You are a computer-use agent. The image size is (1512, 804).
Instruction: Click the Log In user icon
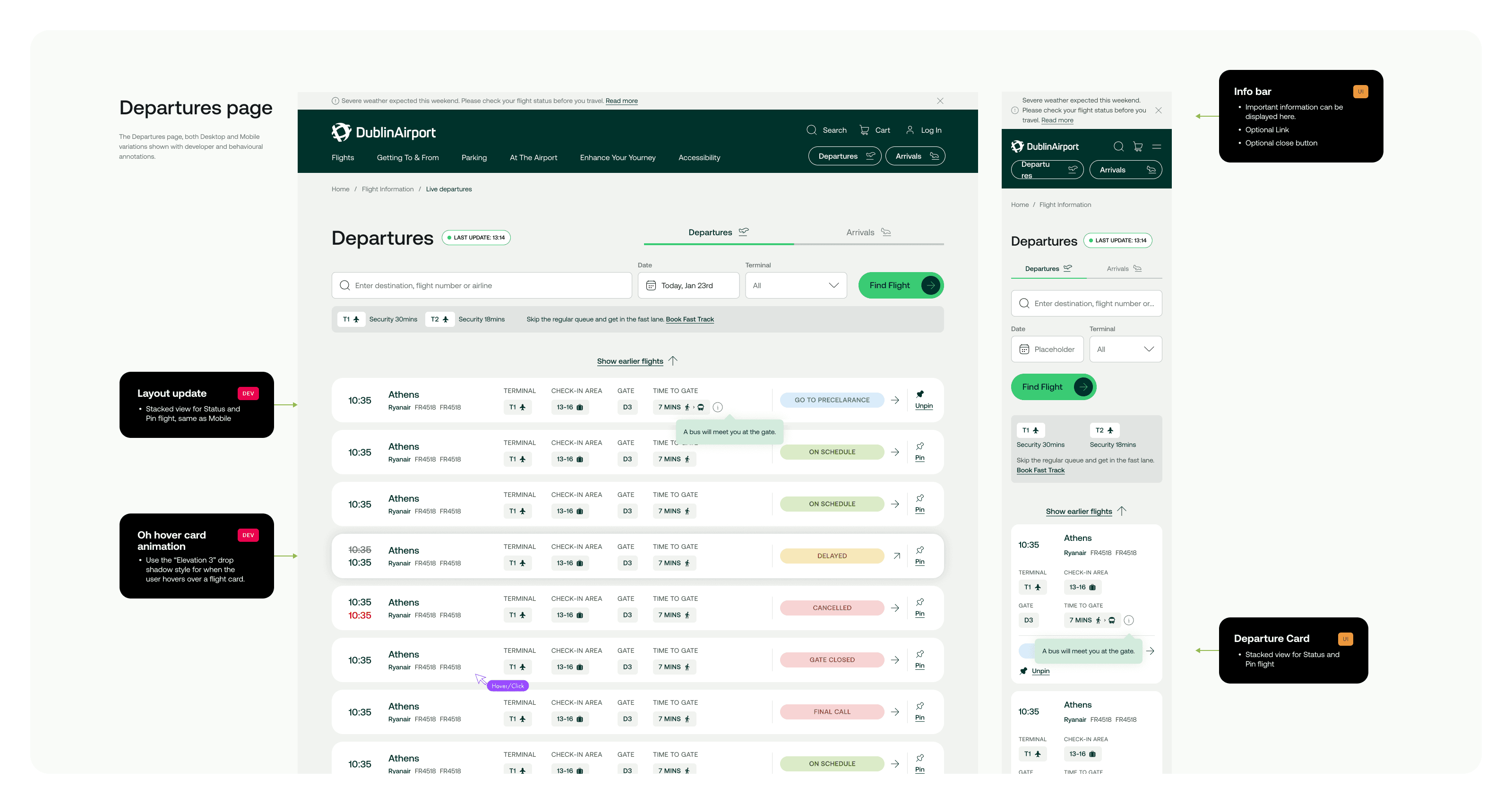coord(909,130)
